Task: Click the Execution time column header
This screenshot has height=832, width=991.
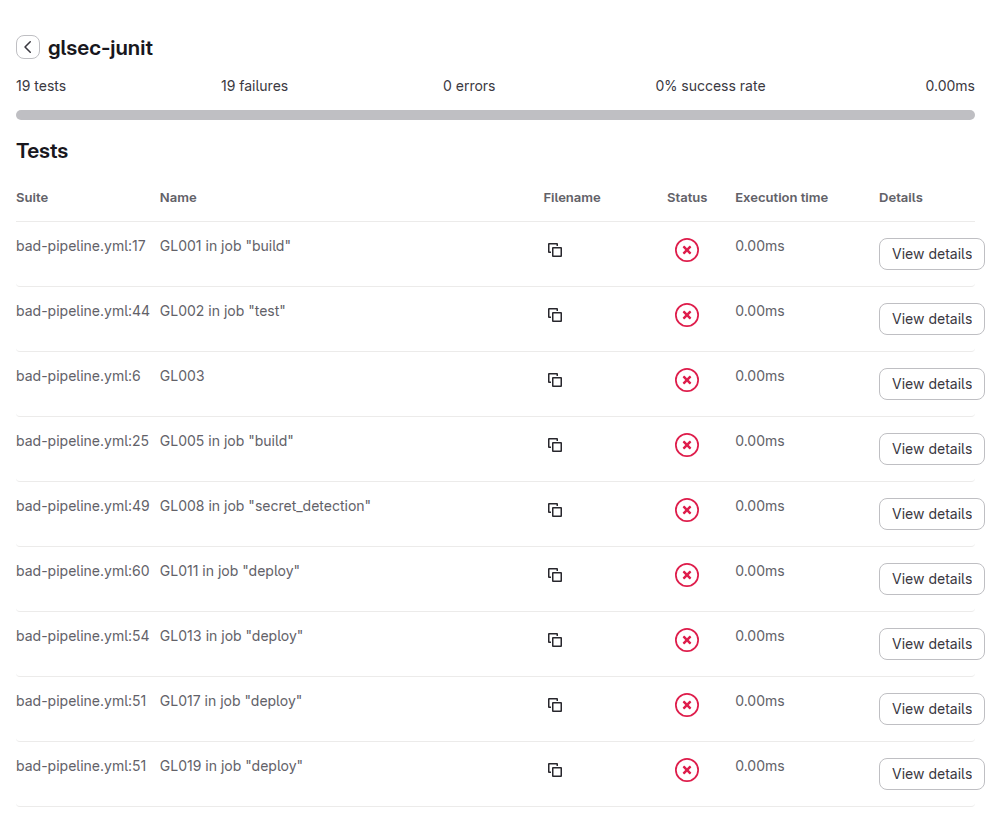Action: click(781, 198)
